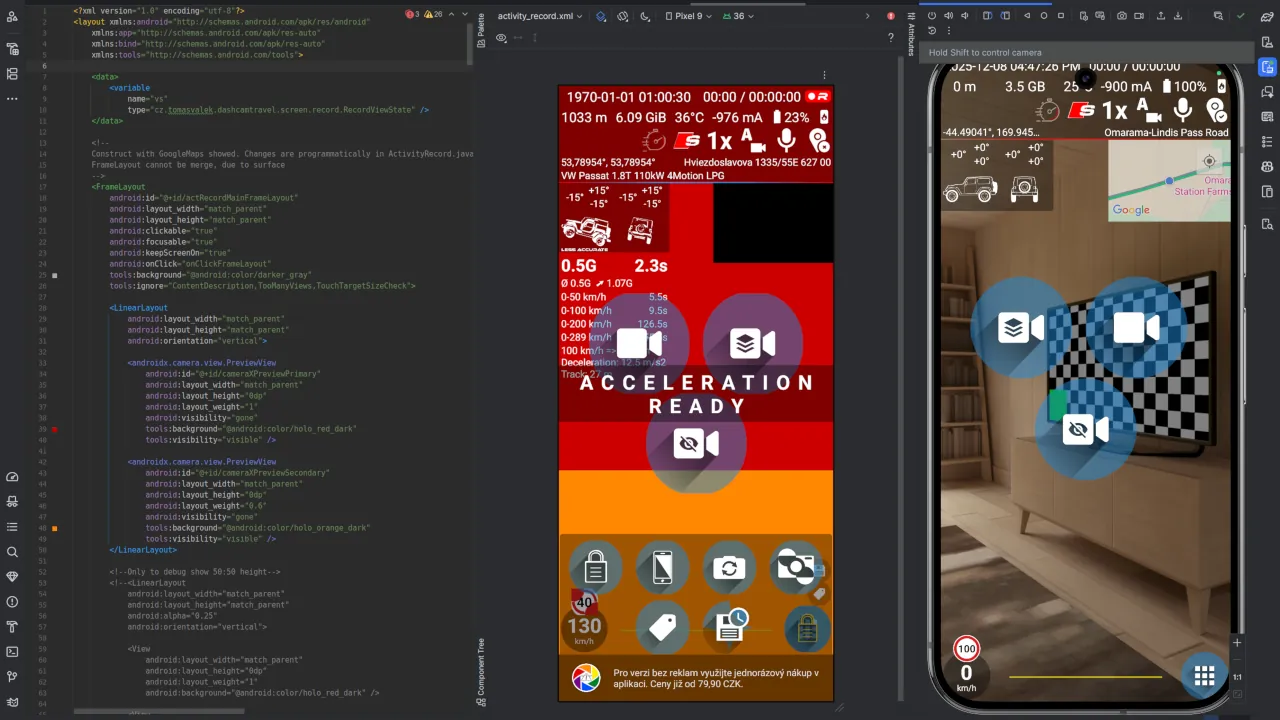
Task: Open the API 36 system image dropdown
Action: (x=740, y=15)
